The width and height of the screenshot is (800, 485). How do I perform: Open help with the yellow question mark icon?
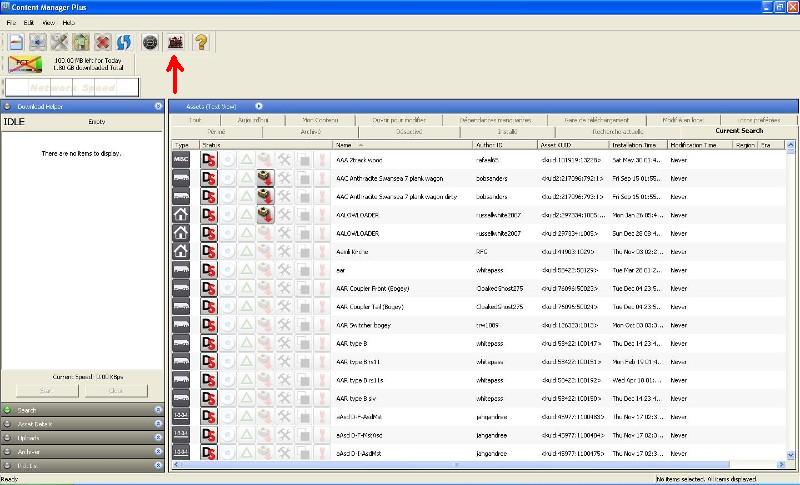[x=201, y=42]
